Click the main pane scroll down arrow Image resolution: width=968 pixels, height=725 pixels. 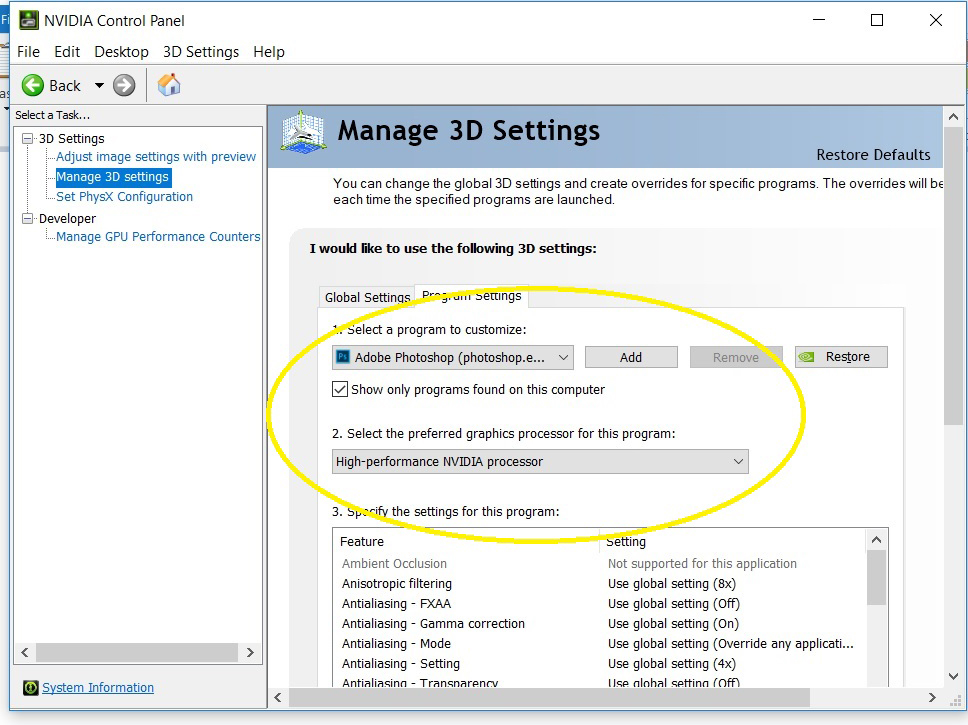coord(953,676)
